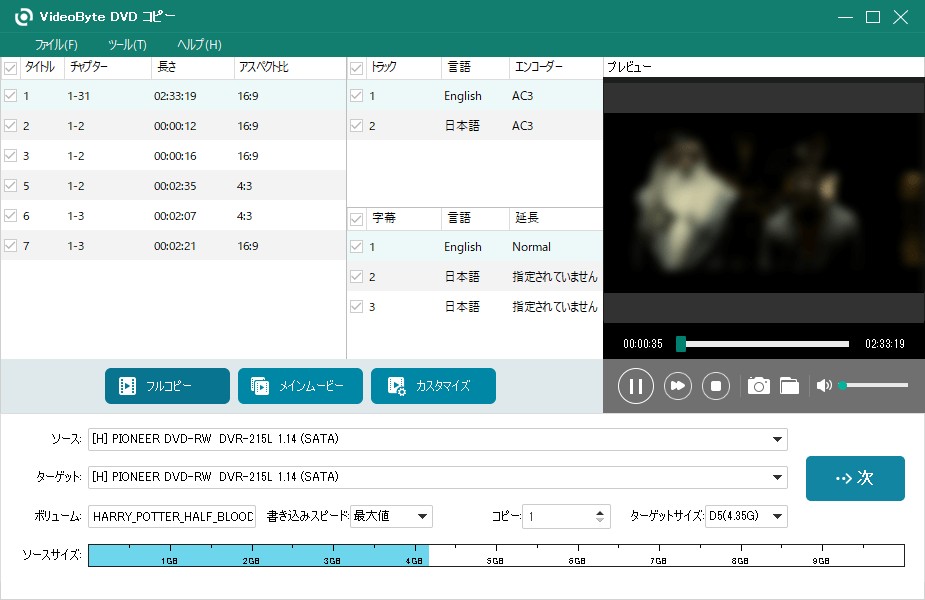This screenshot has width=925, height=600.
Task: Select the 02:33:19 length cell
Action: [x=175, y=96]
